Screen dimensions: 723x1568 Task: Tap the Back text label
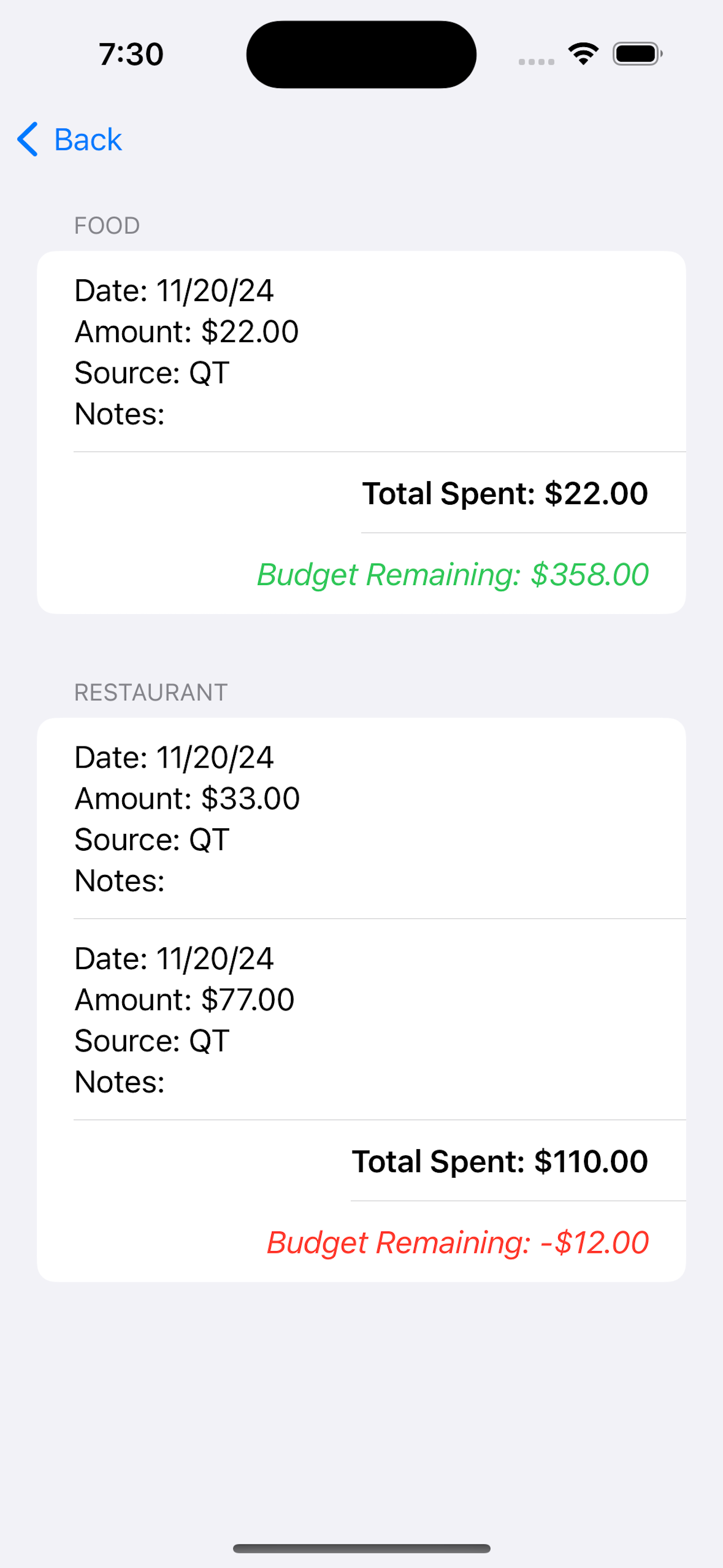(87, 140)
